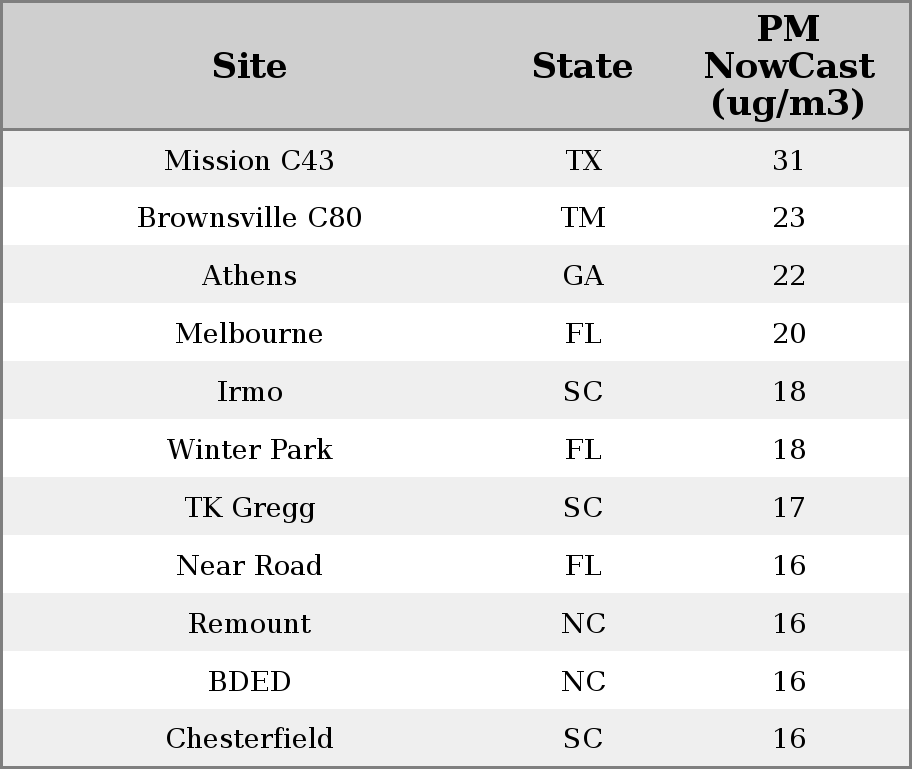The image size is (912, 769).
Task: Click the PM NowCast column header
Action: [788, 67]
